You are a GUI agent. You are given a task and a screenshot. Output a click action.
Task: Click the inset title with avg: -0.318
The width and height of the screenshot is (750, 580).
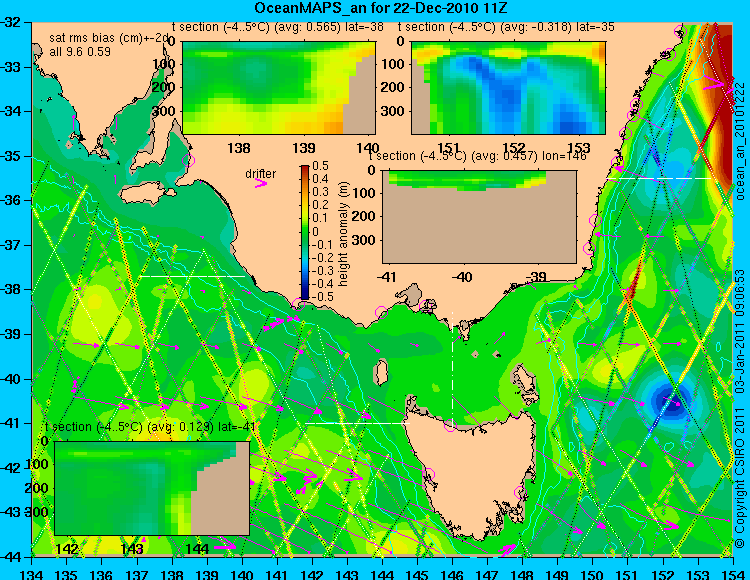click(x=506, y=27)
